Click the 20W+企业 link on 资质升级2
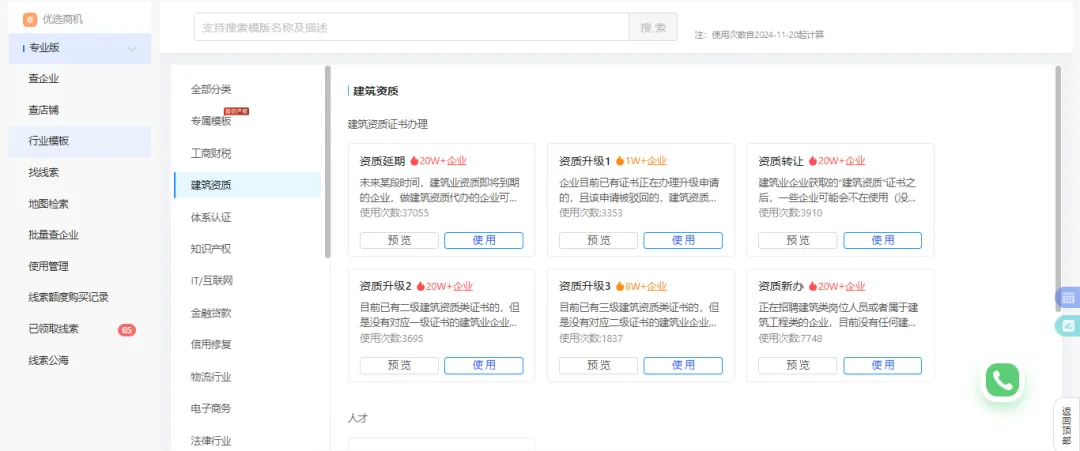1080x451 pixels. click(x=449, y=286)
